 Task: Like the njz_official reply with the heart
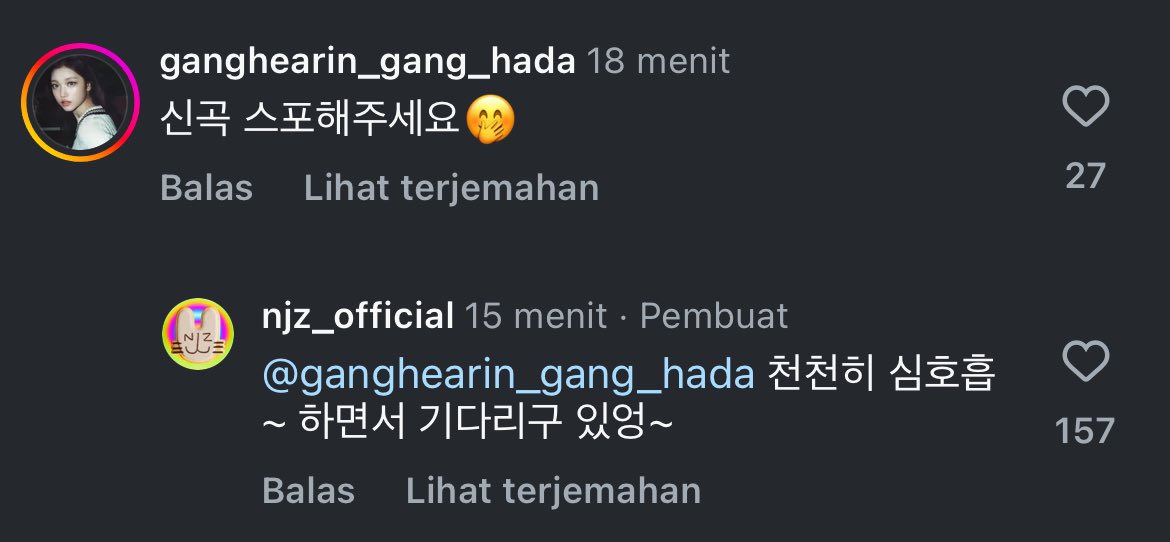pos(1085,362)
